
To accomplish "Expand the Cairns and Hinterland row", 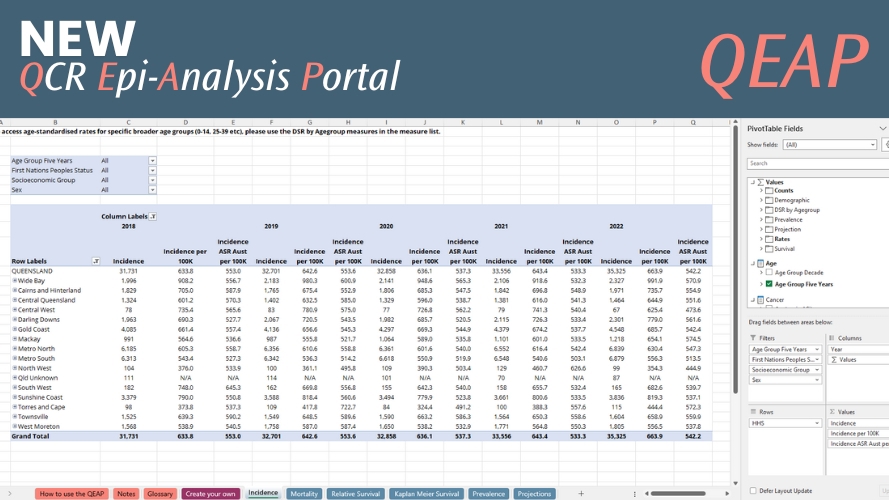I will click(15, 290).
